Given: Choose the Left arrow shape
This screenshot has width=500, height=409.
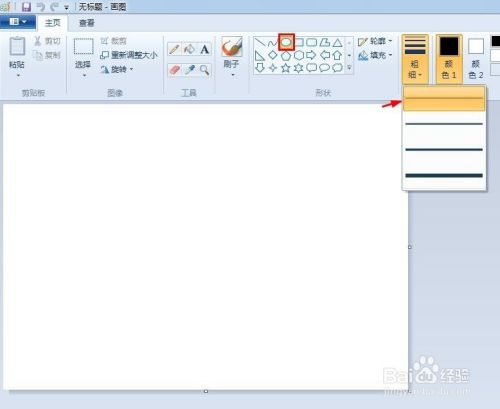Looking at the screenshot, I should [325, 55].
